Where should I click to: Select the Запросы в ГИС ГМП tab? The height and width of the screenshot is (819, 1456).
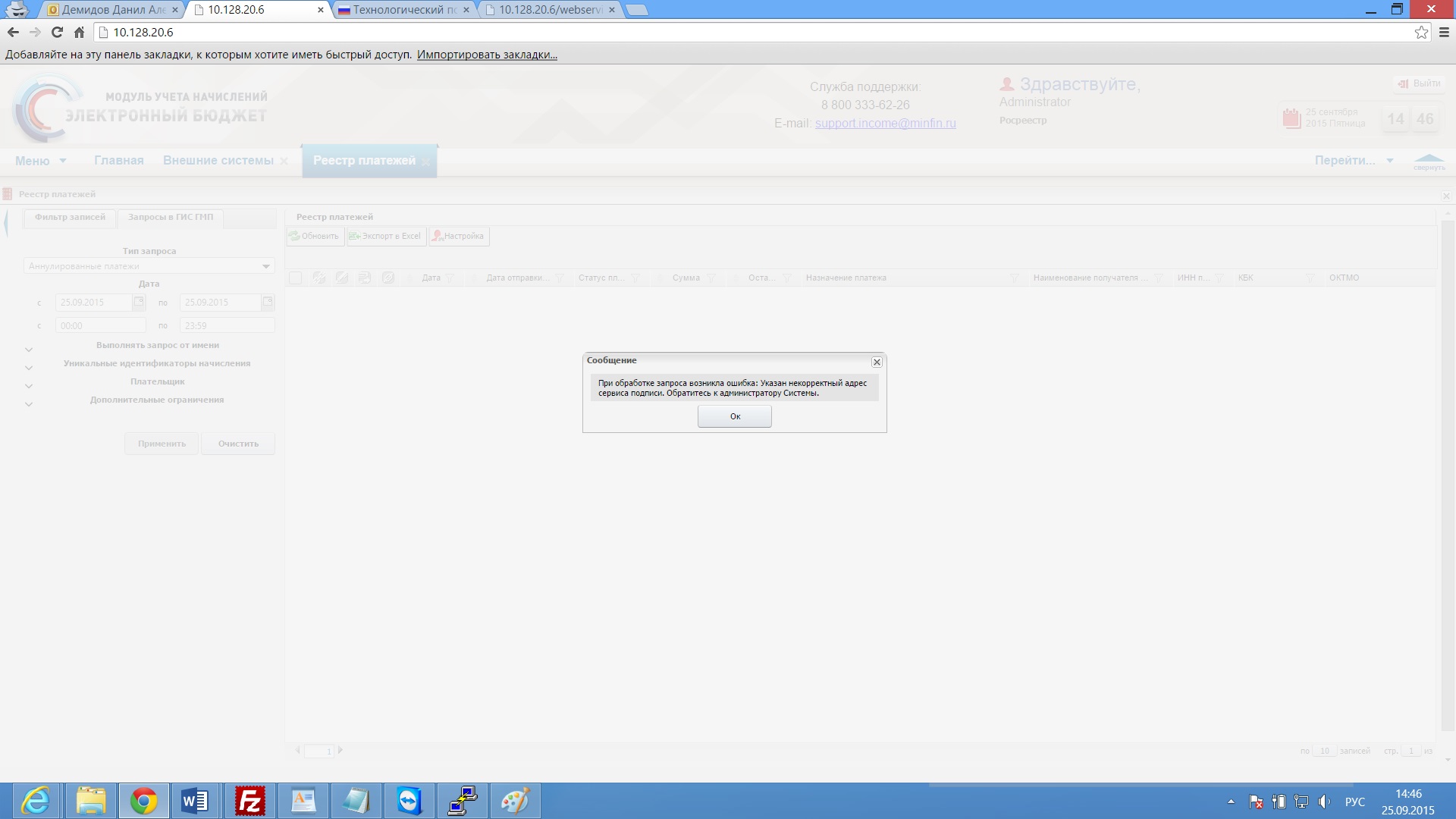point(171,218)
